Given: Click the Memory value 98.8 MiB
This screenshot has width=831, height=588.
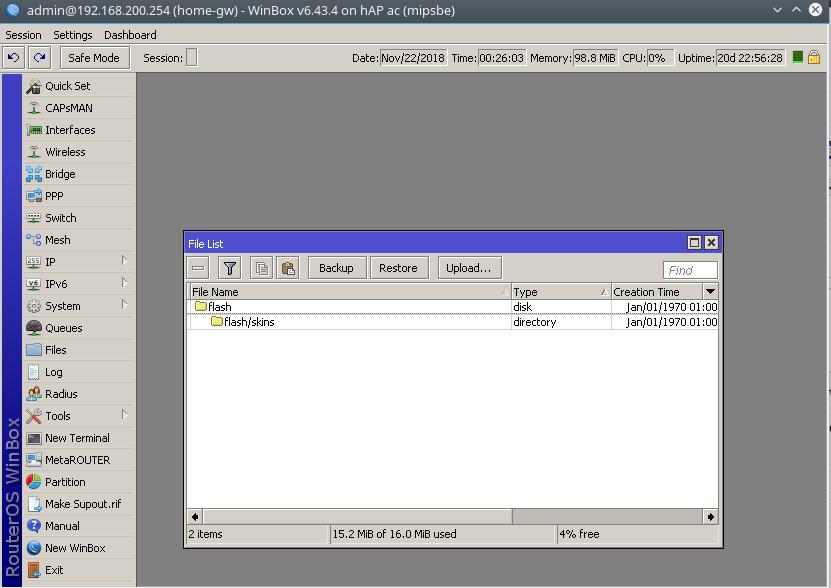Looking at the screenshot, I should (x=595, y=58).
